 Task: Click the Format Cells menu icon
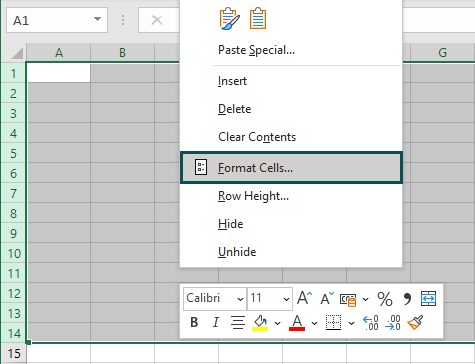tap(201, 167)
